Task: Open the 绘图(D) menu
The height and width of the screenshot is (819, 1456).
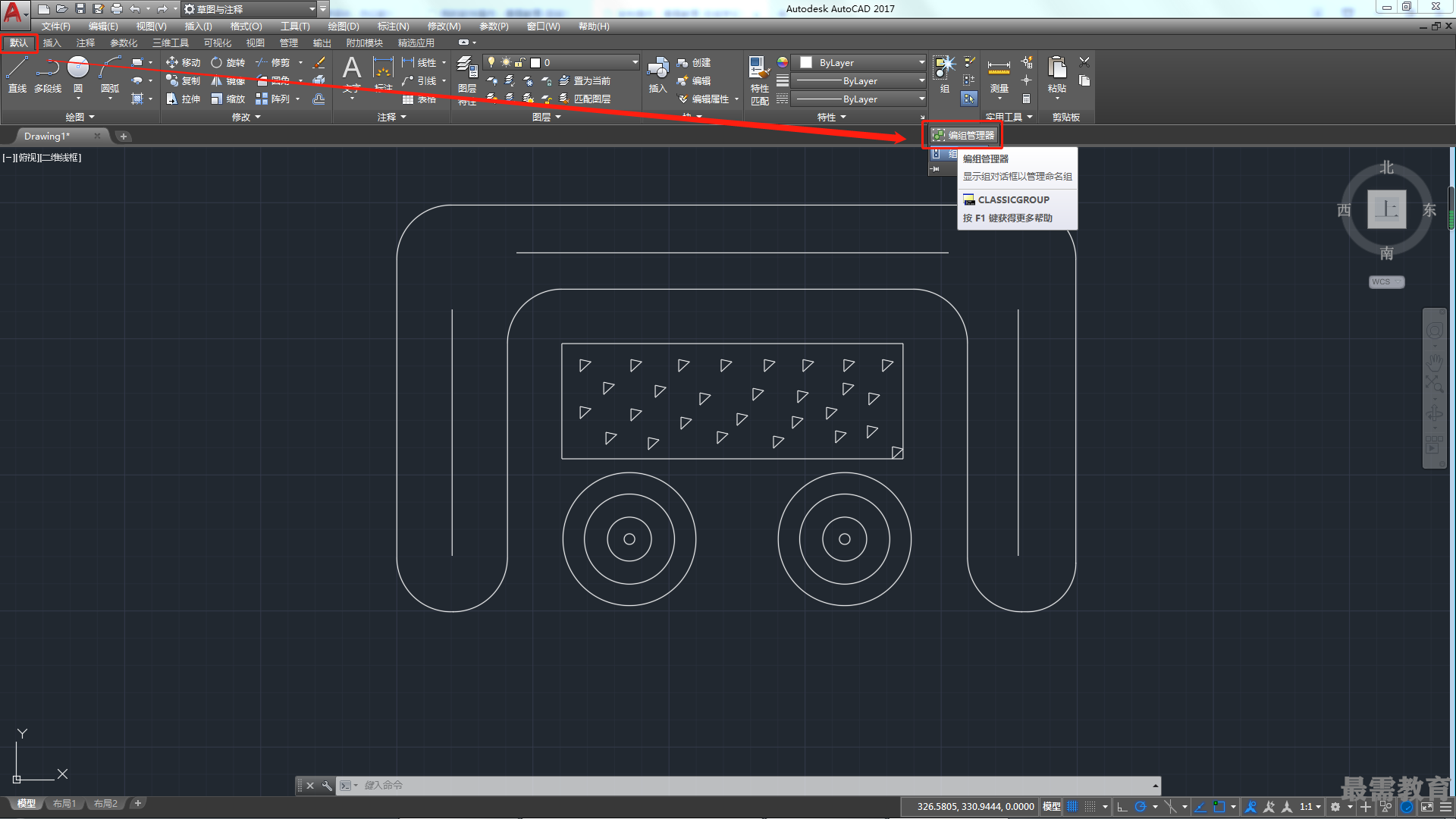Action: point(344,26)
